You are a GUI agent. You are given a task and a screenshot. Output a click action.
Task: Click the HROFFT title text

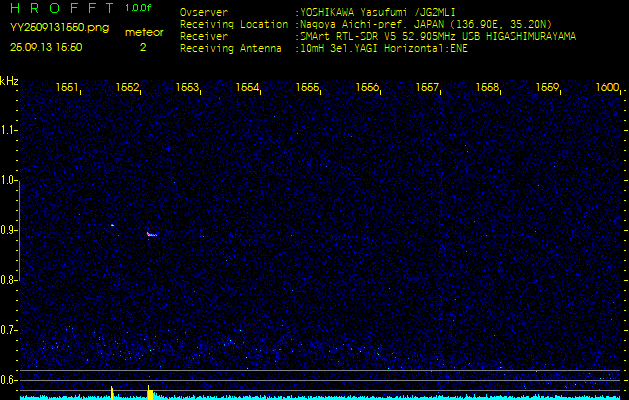click(63, 8)
